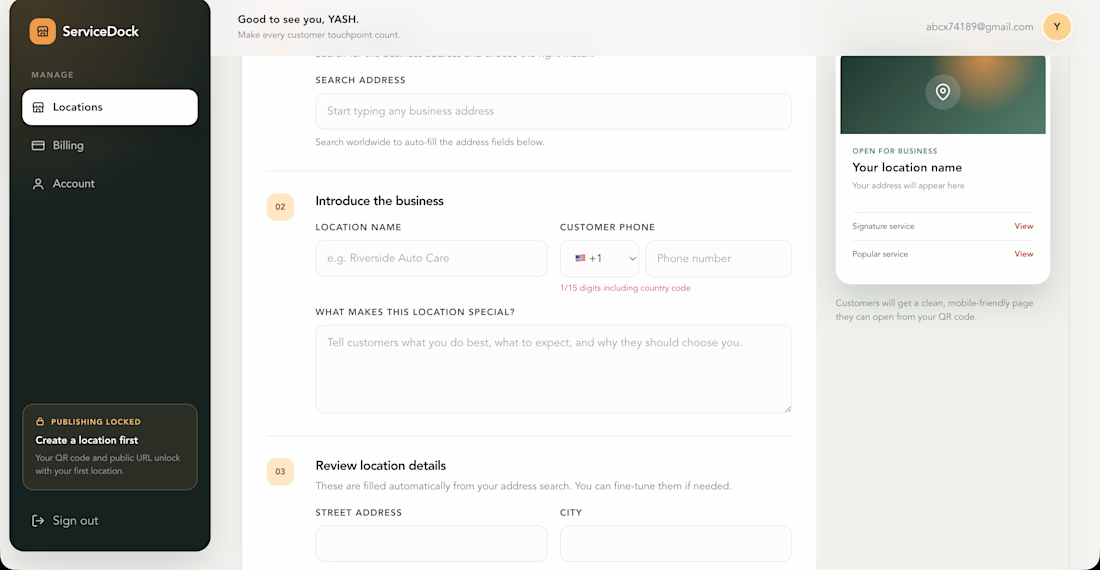
Task: Focus the Search Address input field
Action: pyautogui.click(x=554, y=111)
